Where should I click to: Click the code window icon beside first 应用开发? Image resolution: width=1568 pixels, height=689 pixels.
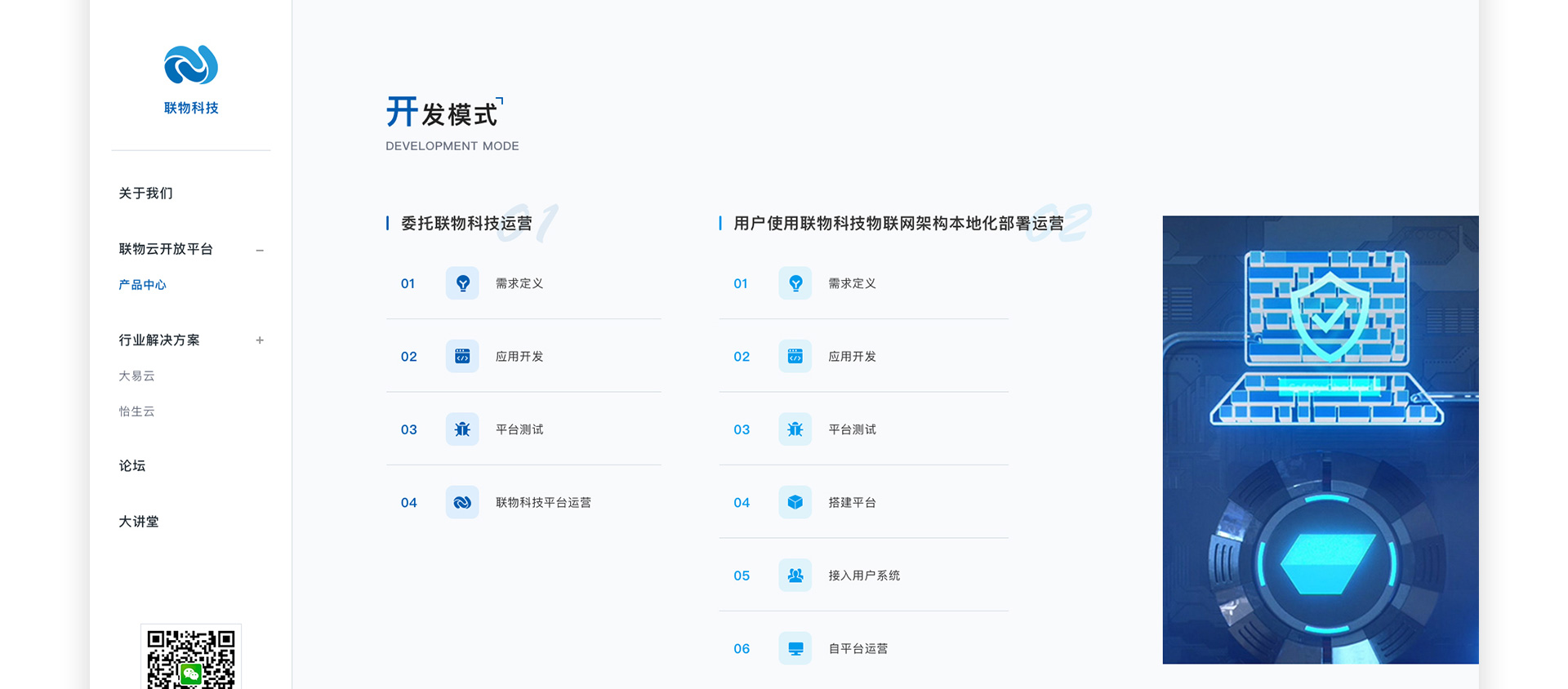[462, 356]
